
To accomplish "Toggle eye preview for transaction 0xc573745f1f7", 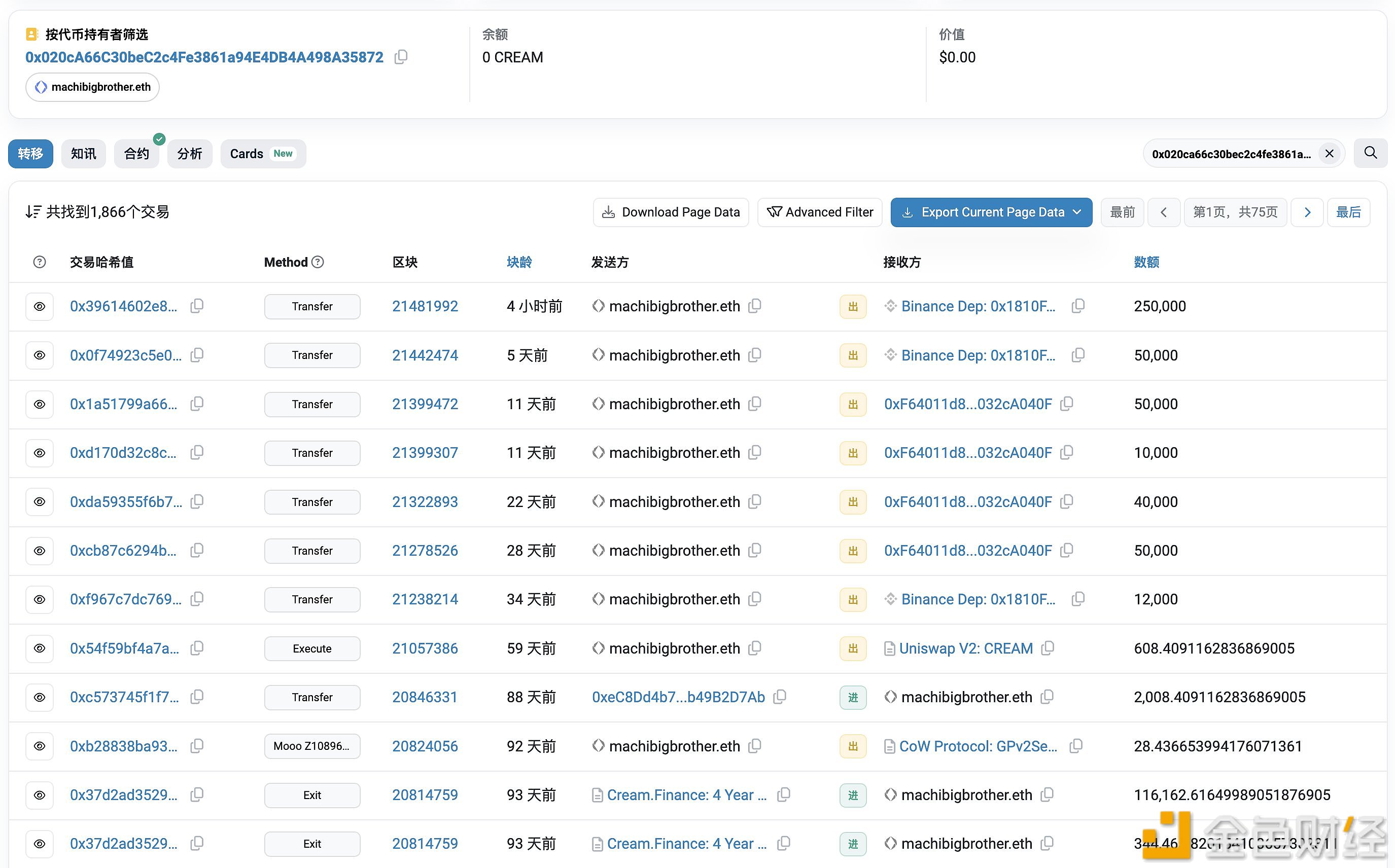I will pos(40,697).
